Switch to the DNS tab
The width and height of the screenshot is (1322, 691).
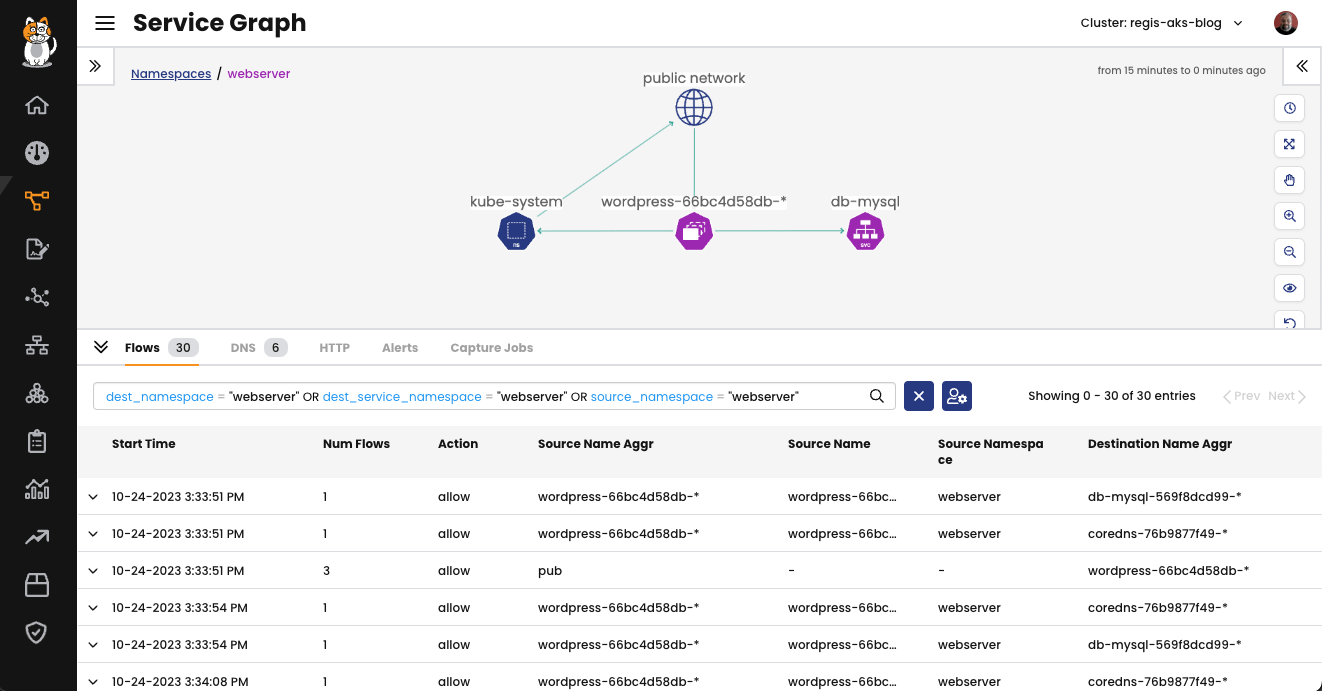point(244,347)
